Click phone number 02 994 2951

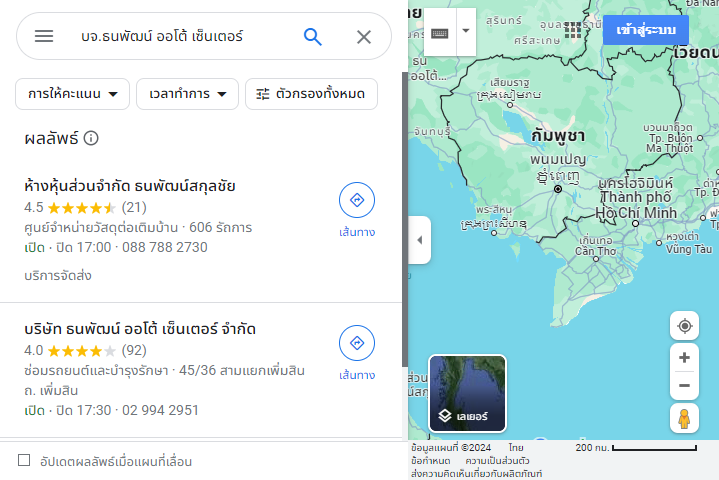pos(160,410)
